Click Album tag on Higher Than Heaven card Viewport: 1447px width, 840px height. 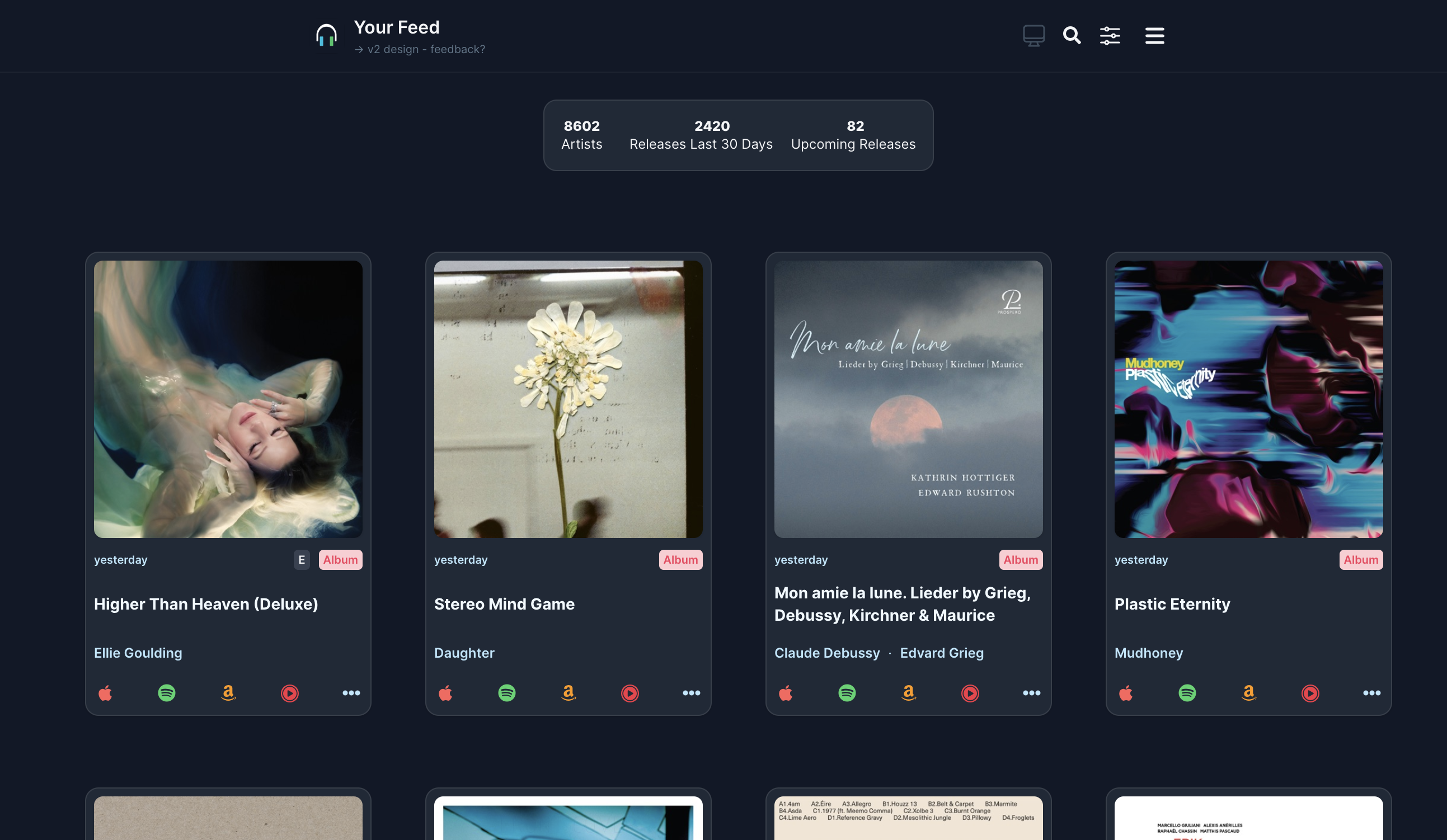(x=341, y=560)
